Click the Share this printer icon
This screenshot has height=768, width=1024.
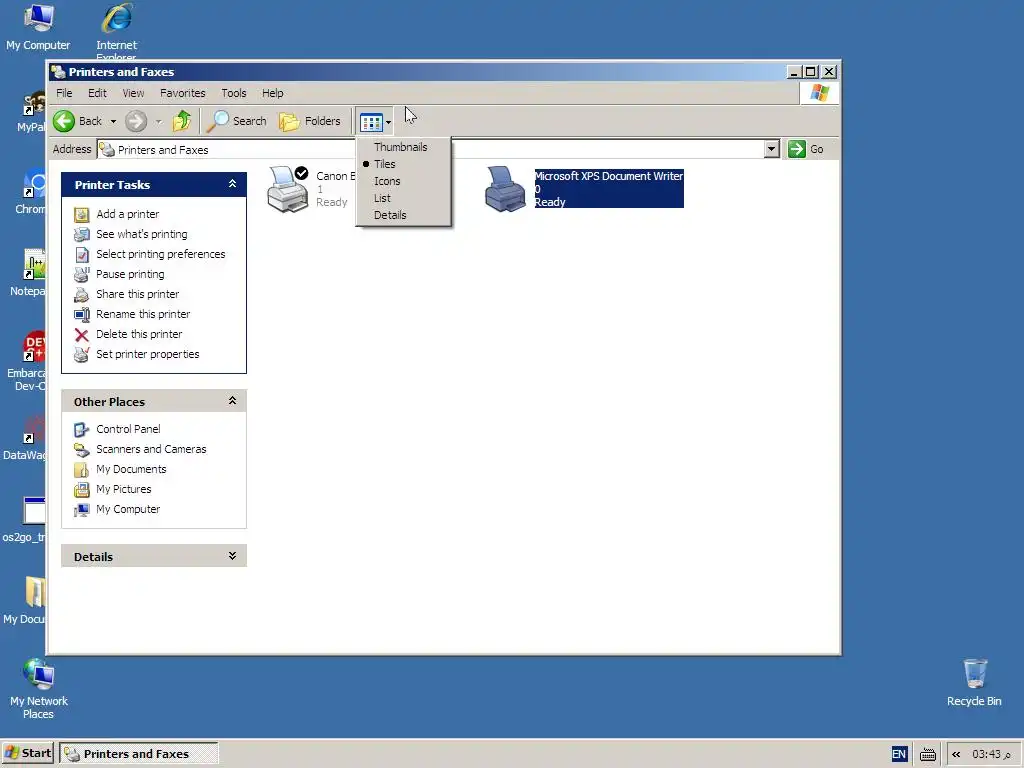pos(82,295)
